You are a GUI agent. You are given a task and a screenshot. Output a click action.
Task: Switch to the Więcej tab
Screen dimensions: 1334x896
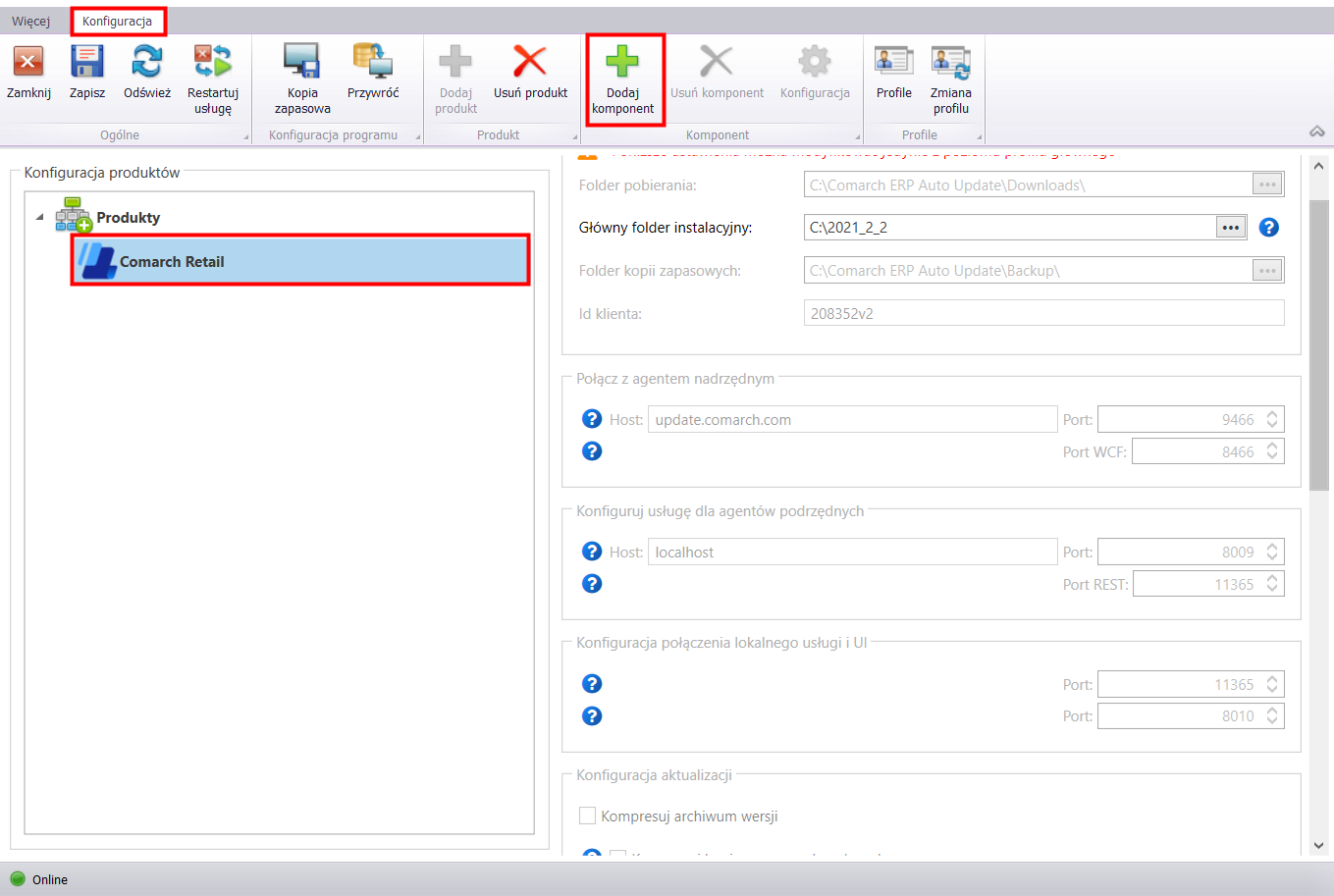point(31,22)
